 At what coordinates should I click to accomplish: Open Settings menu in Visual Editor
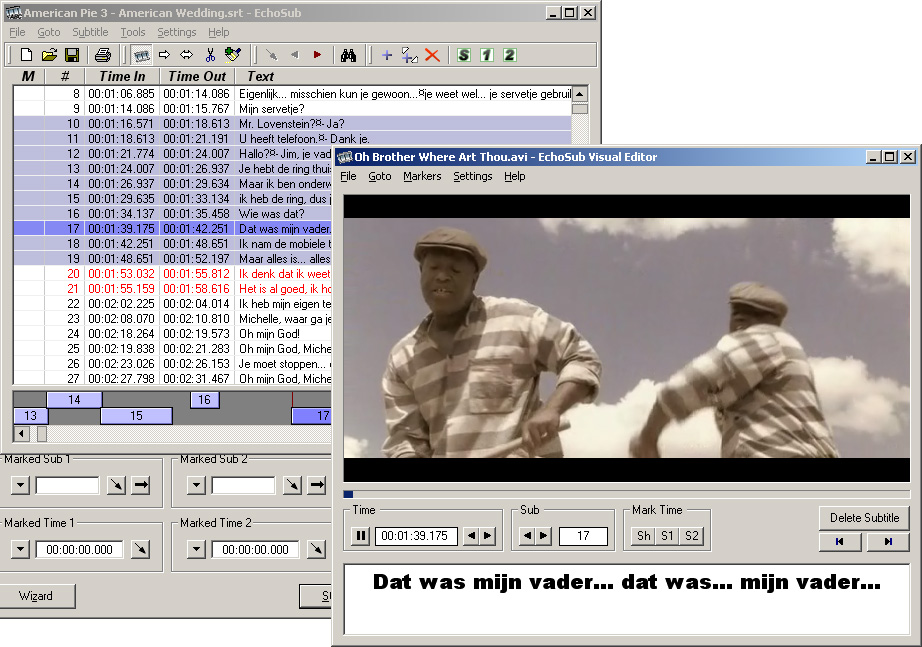click(473, 176)
